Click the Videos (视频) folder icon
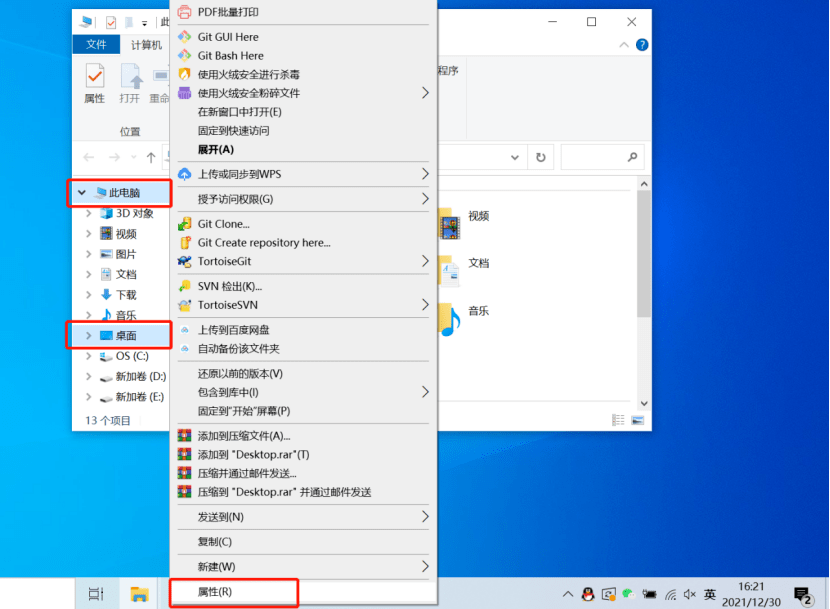Viewport: 830px width, 609px height. coord(449,223)
